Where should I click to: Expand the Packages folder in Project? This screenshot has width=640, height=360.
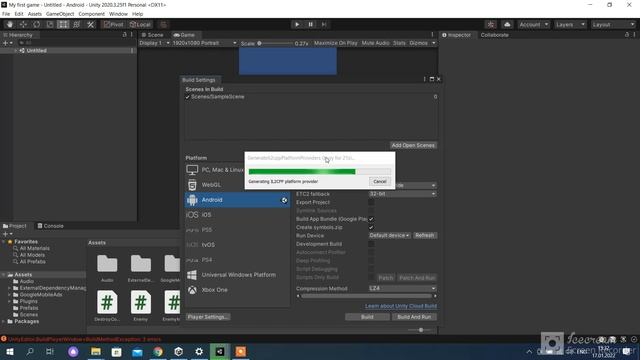(x=4, y=322)
